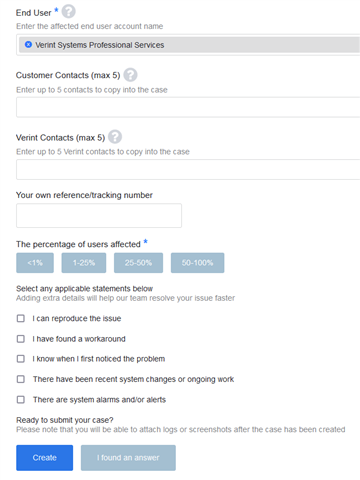Select the <1% users affected option
Image resolution: width=360 pixels, height=480 pixels.
point(35,263)
